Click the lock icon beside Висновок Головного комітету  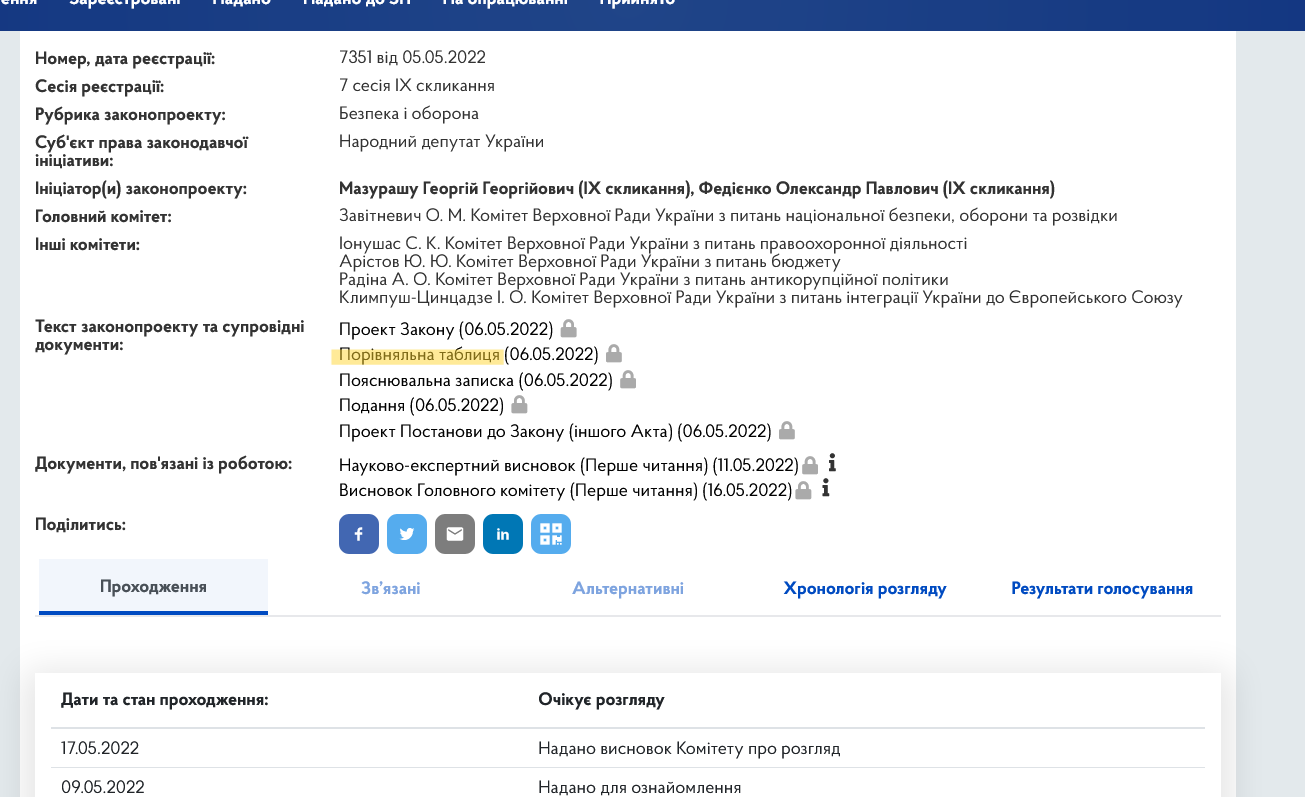(803, 490)
